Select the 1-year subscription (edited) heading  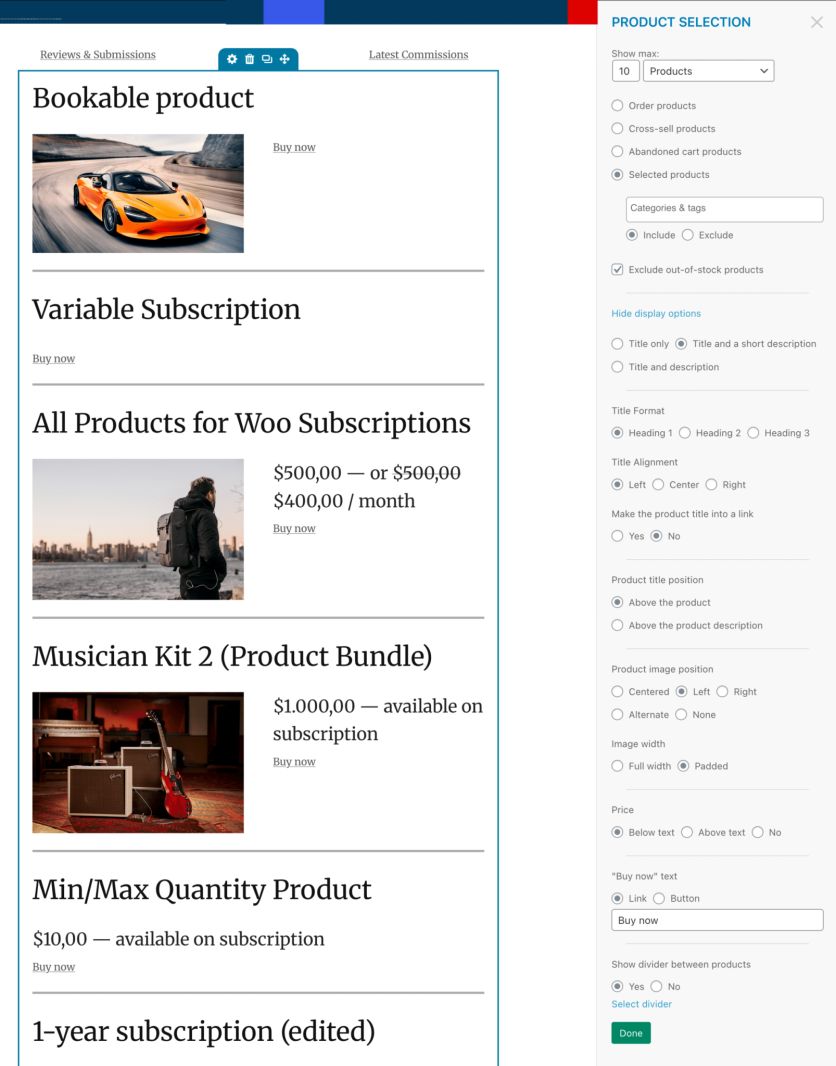click(x=204, y=1031)
